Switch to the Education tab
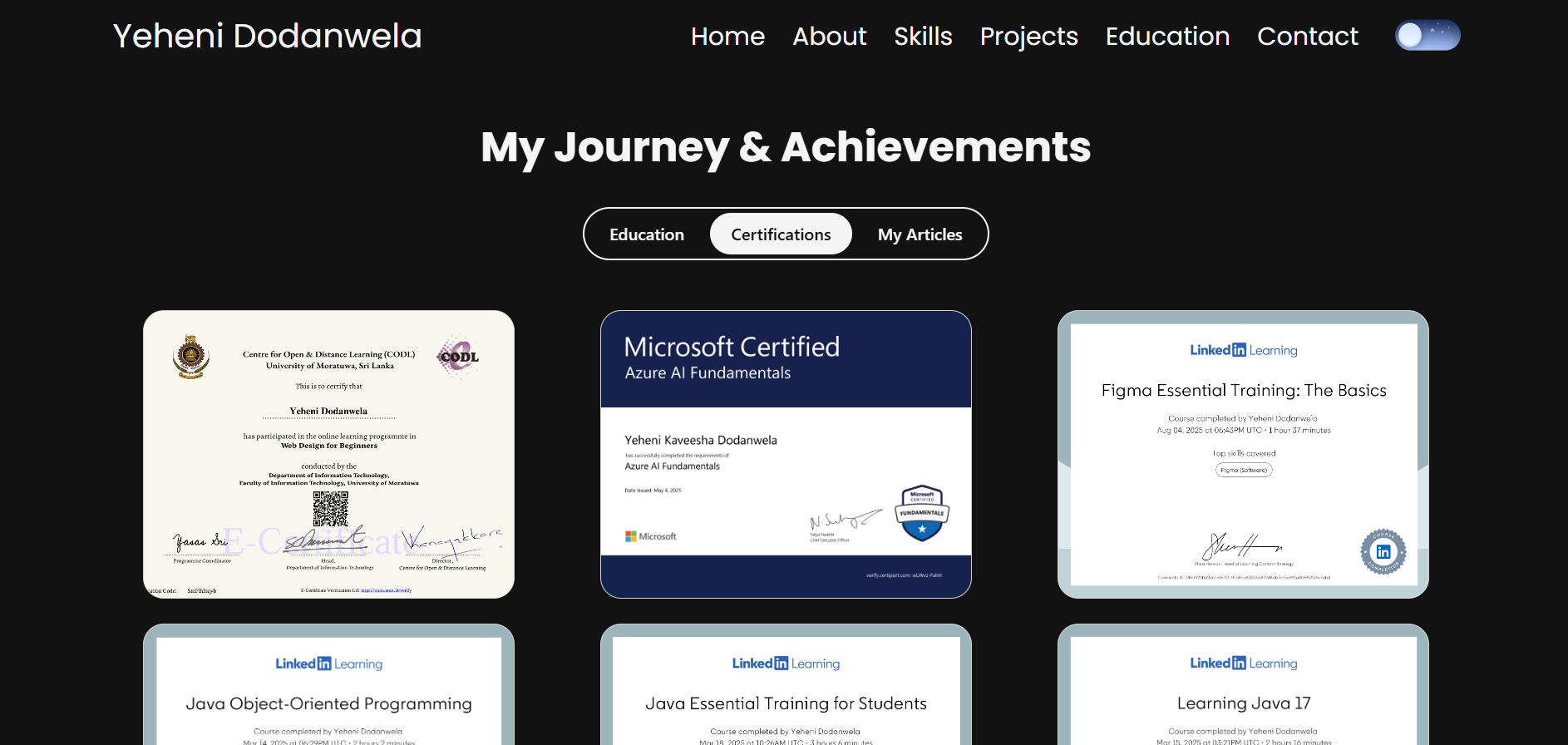Image resolution: width=1568 pixels, height=745 pixels. pos(646,234)
